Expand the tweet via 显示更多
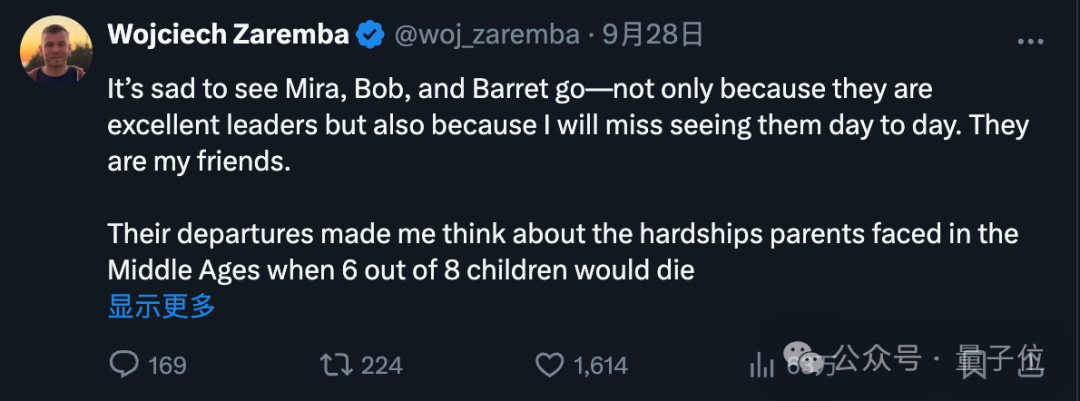1080x401 pixels. (161, 306)
